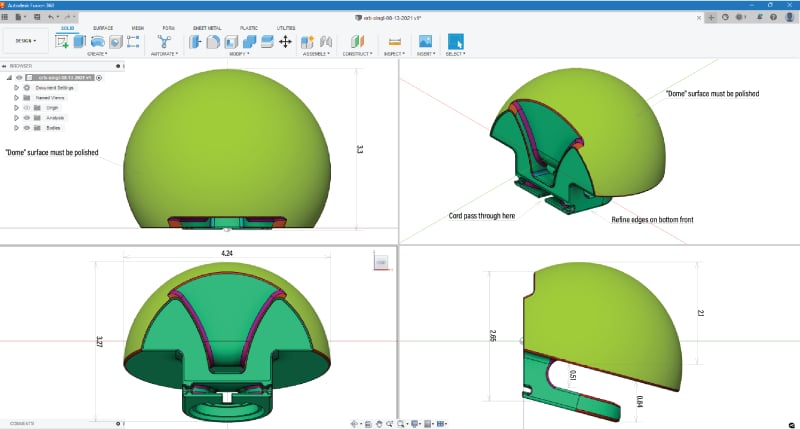Switch to the Solid tab

68,28
